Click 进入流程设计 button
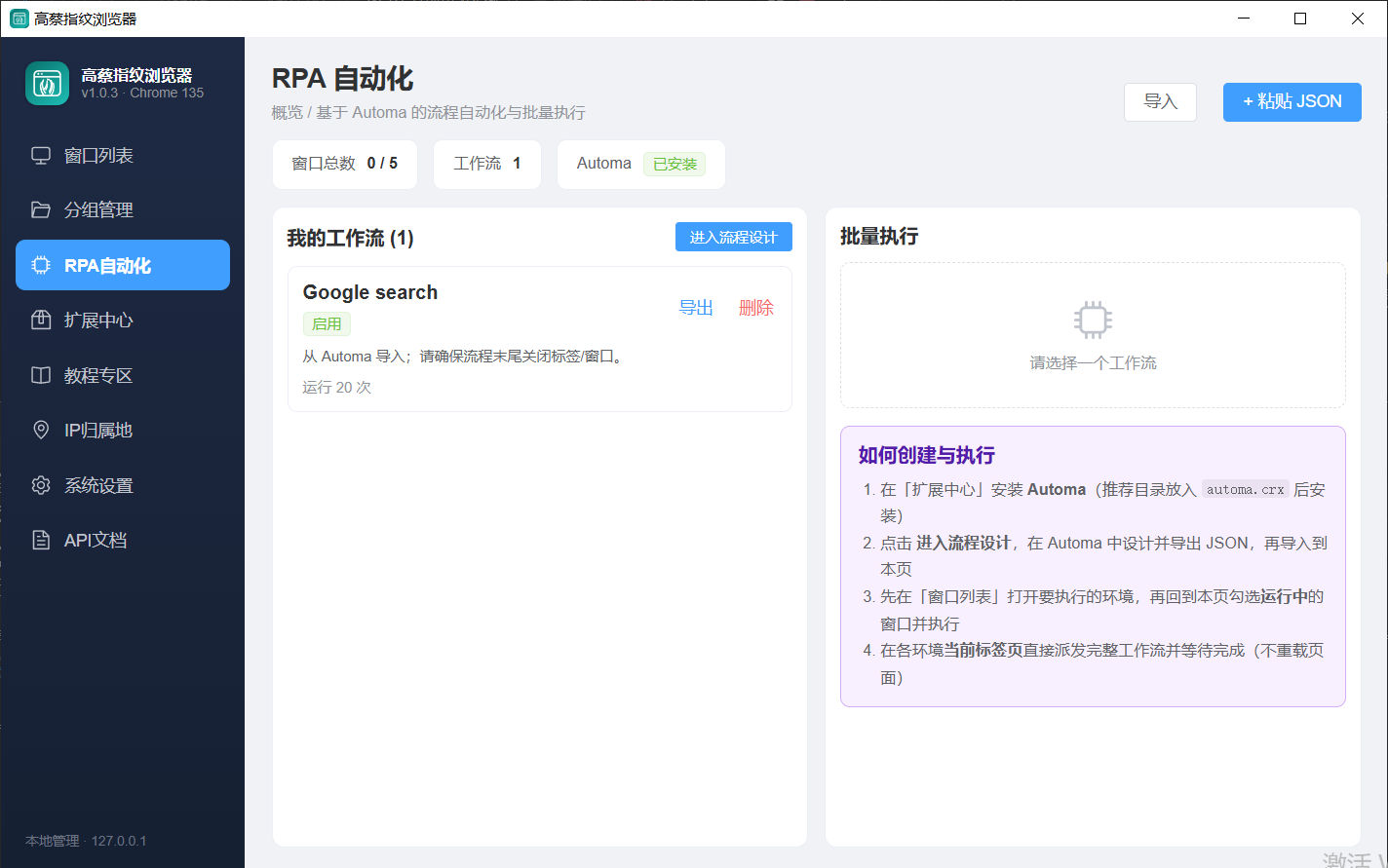 click(x=734, y=237)
